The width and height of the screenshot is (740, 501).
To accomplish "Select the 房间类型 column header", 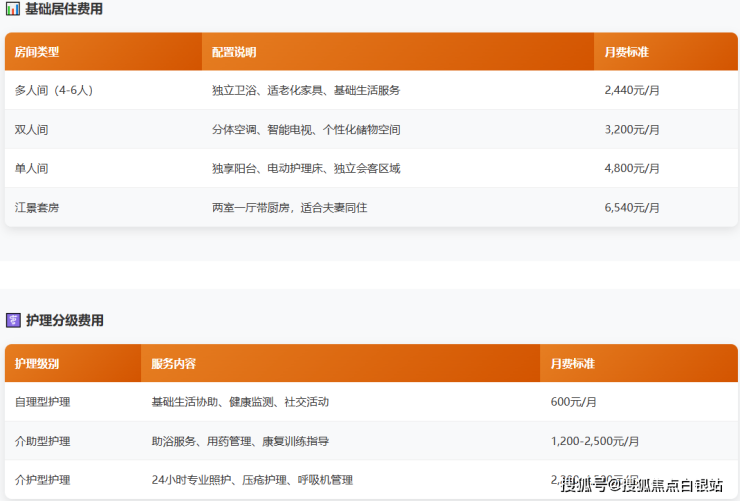I will point(37,52).
